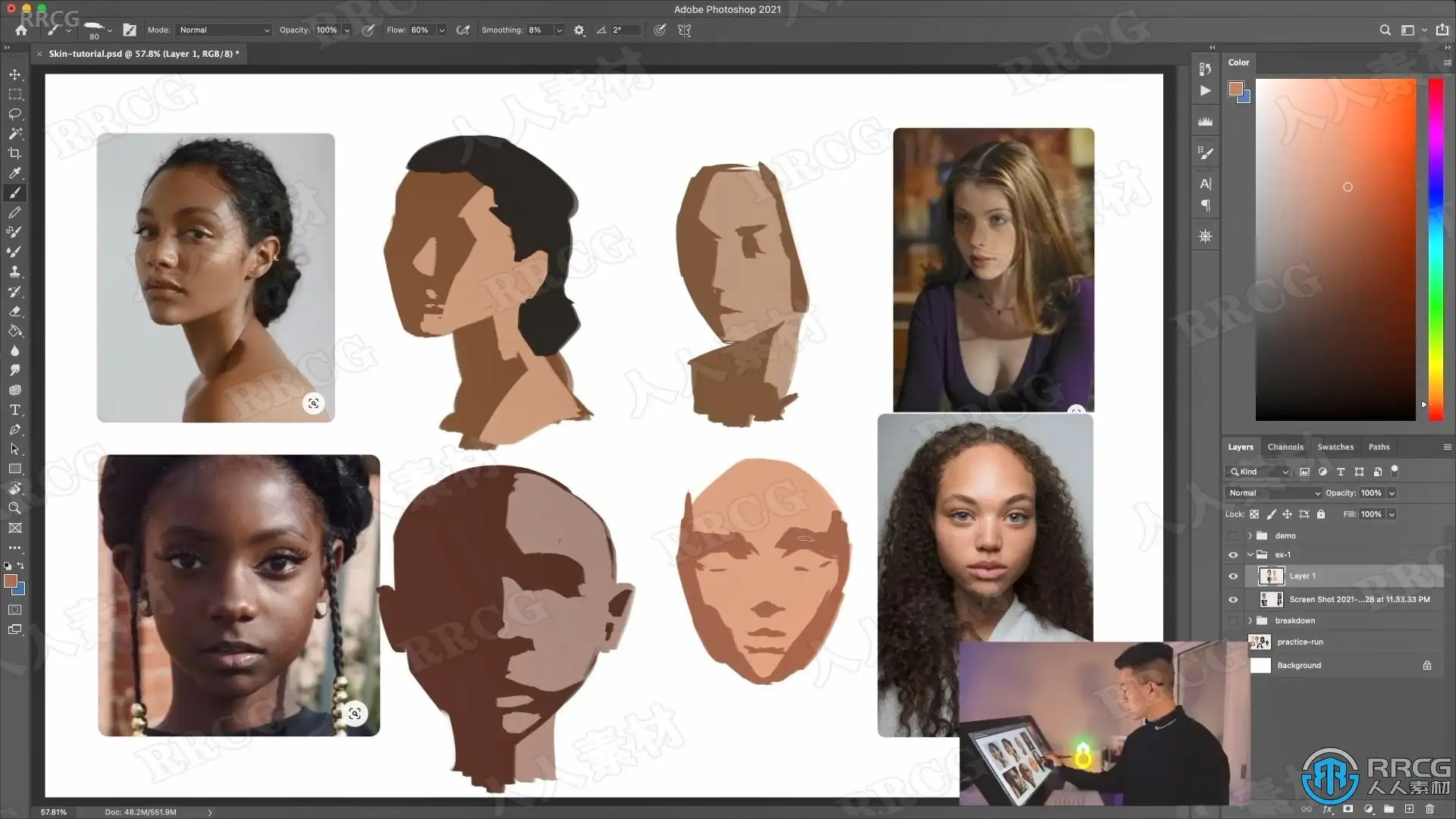This screenshot has height=819, width=1456.
Task: Switch to the Channels tab
Action: [x=1285, y=447]
